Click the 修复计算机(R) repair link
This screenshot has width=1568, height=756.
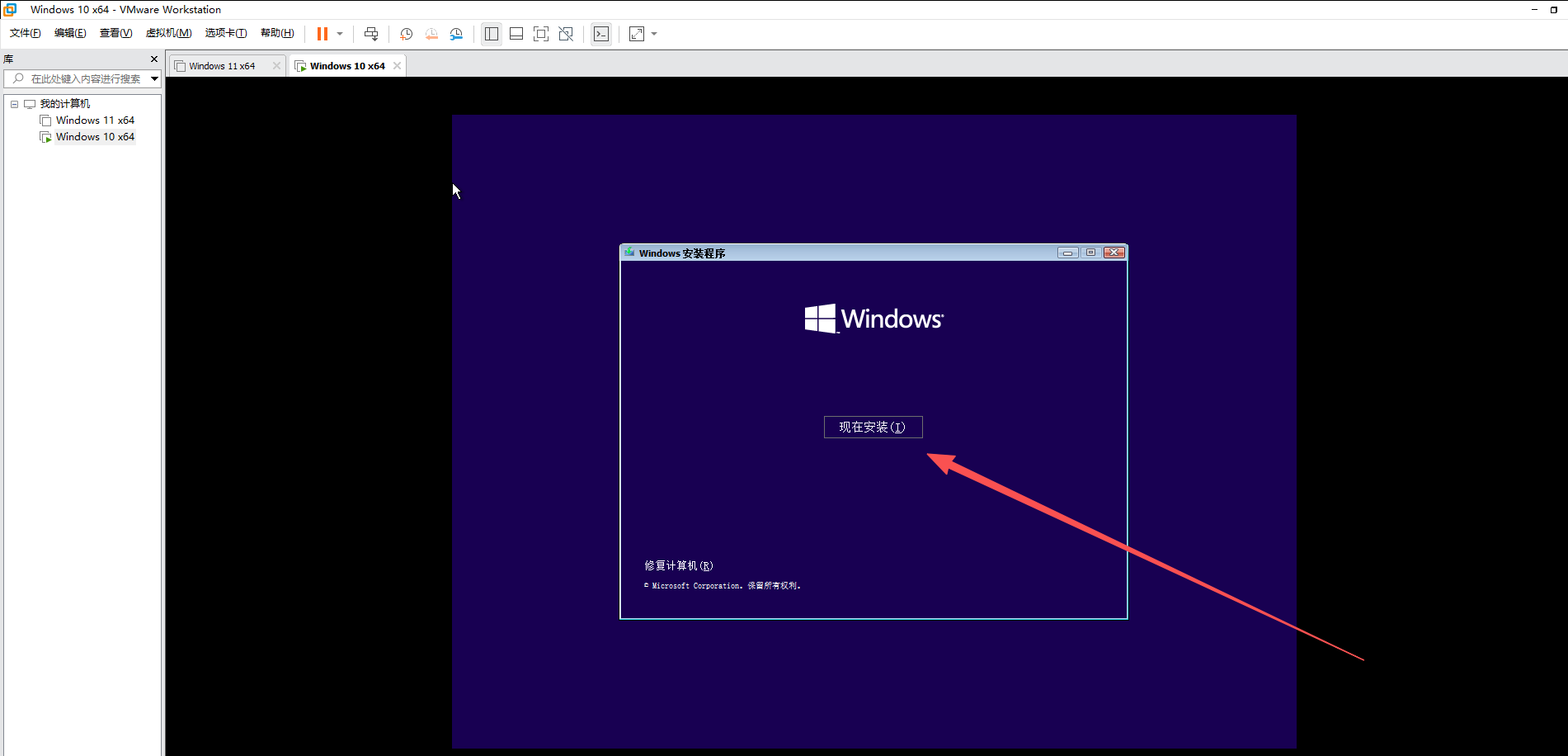tap(679, 565)
